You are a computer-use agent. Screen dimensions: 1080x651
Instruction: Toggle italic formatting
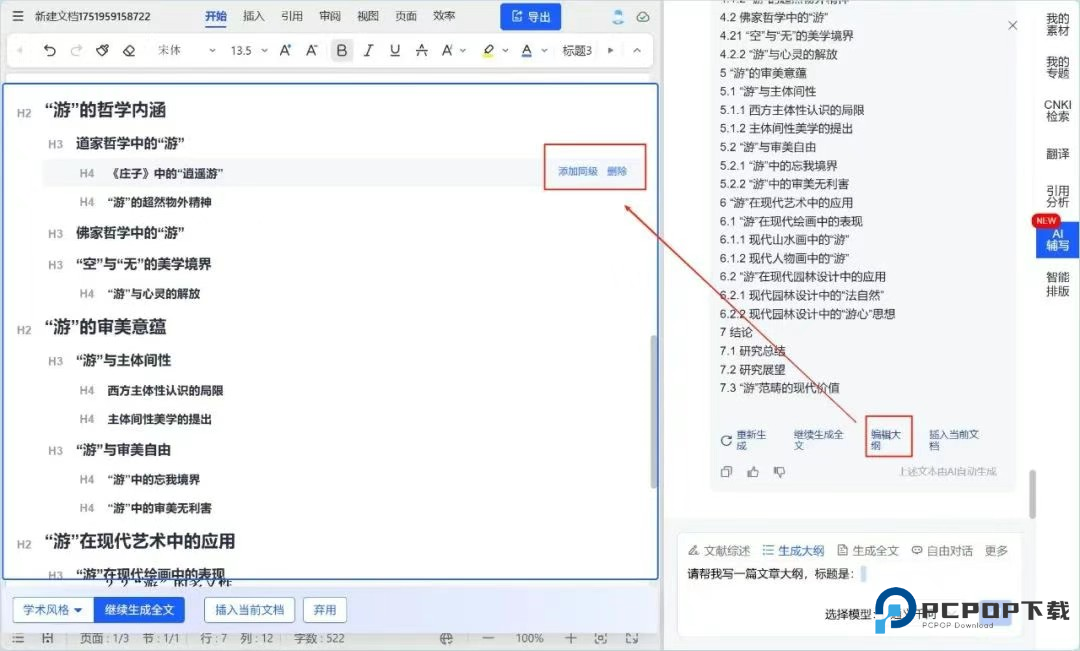click(368, 51)
